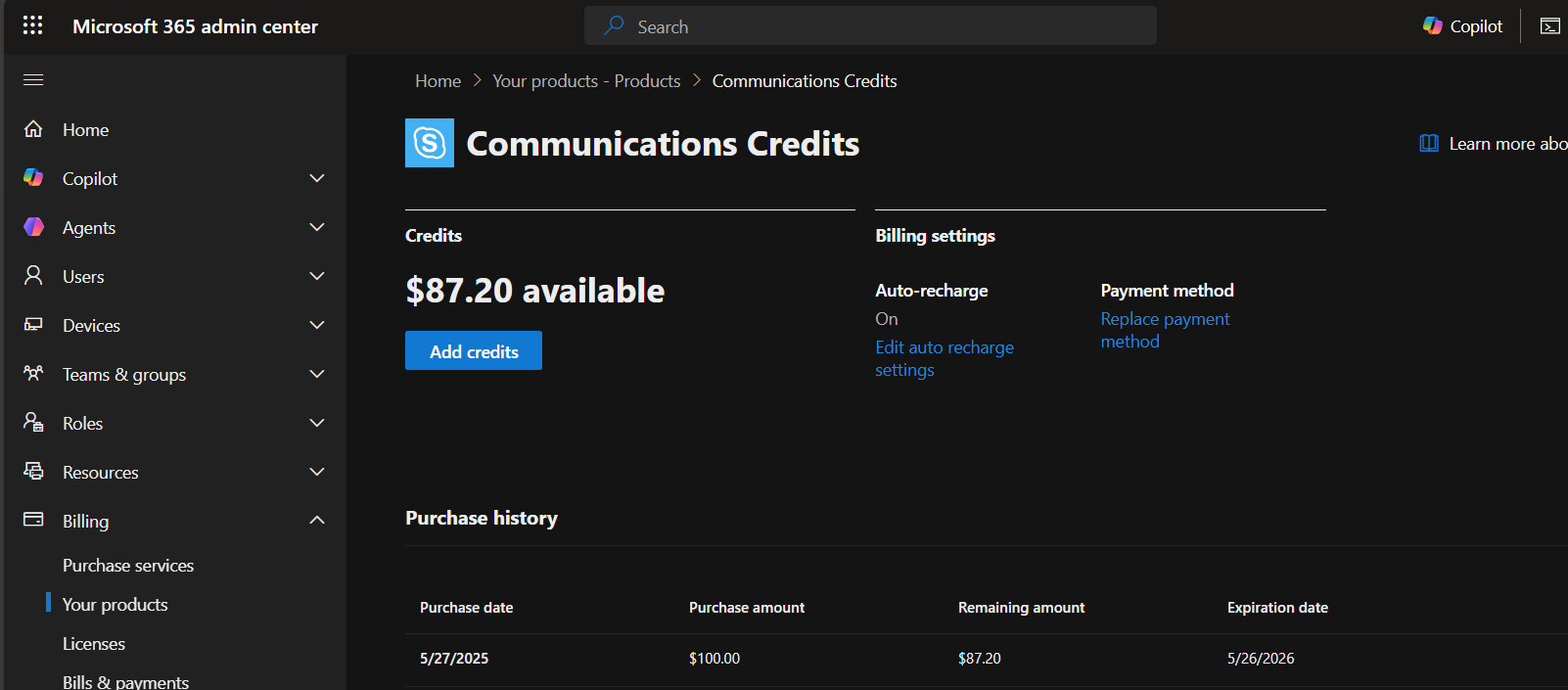Select the Users label in sidebar

(x=83, y=277)
